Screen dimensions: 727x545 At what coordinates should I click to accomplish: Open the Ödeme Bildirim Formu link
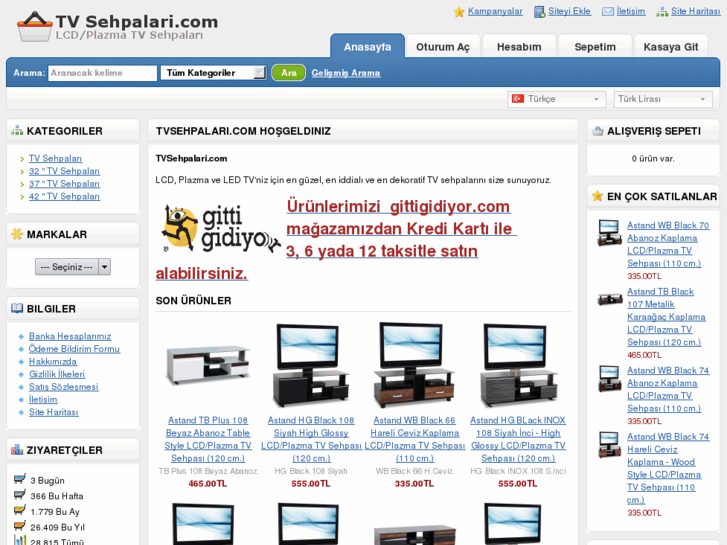pos(74,348)
